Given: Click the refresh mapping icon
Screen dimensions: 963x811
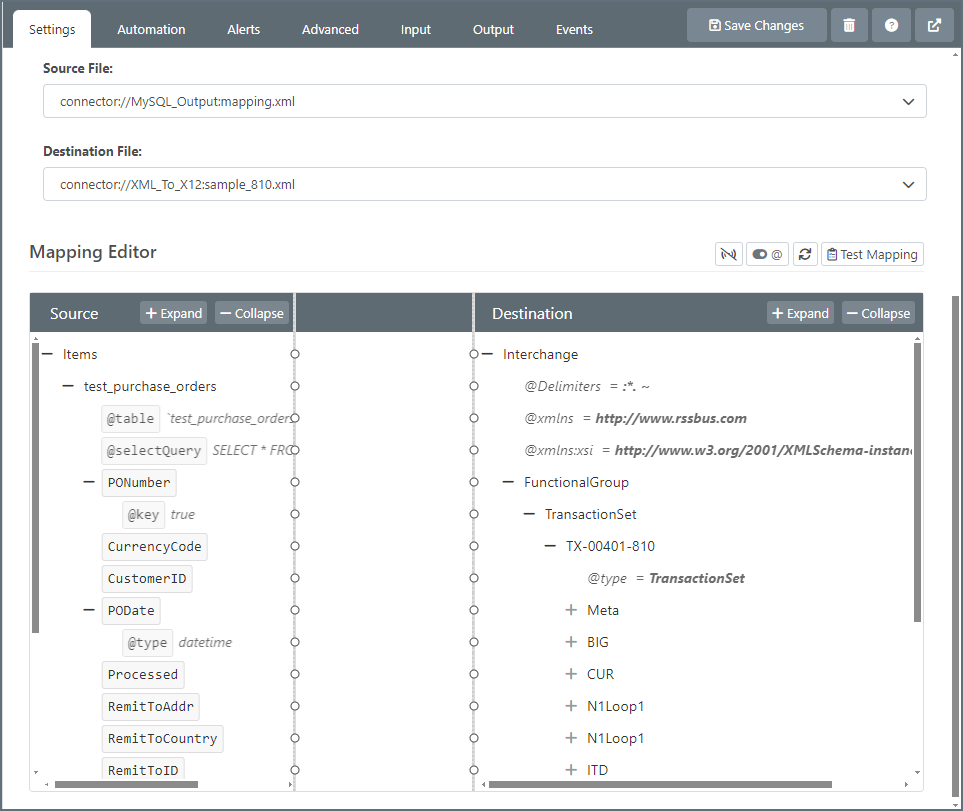Looking at the screenshot, I should point(805,254).
